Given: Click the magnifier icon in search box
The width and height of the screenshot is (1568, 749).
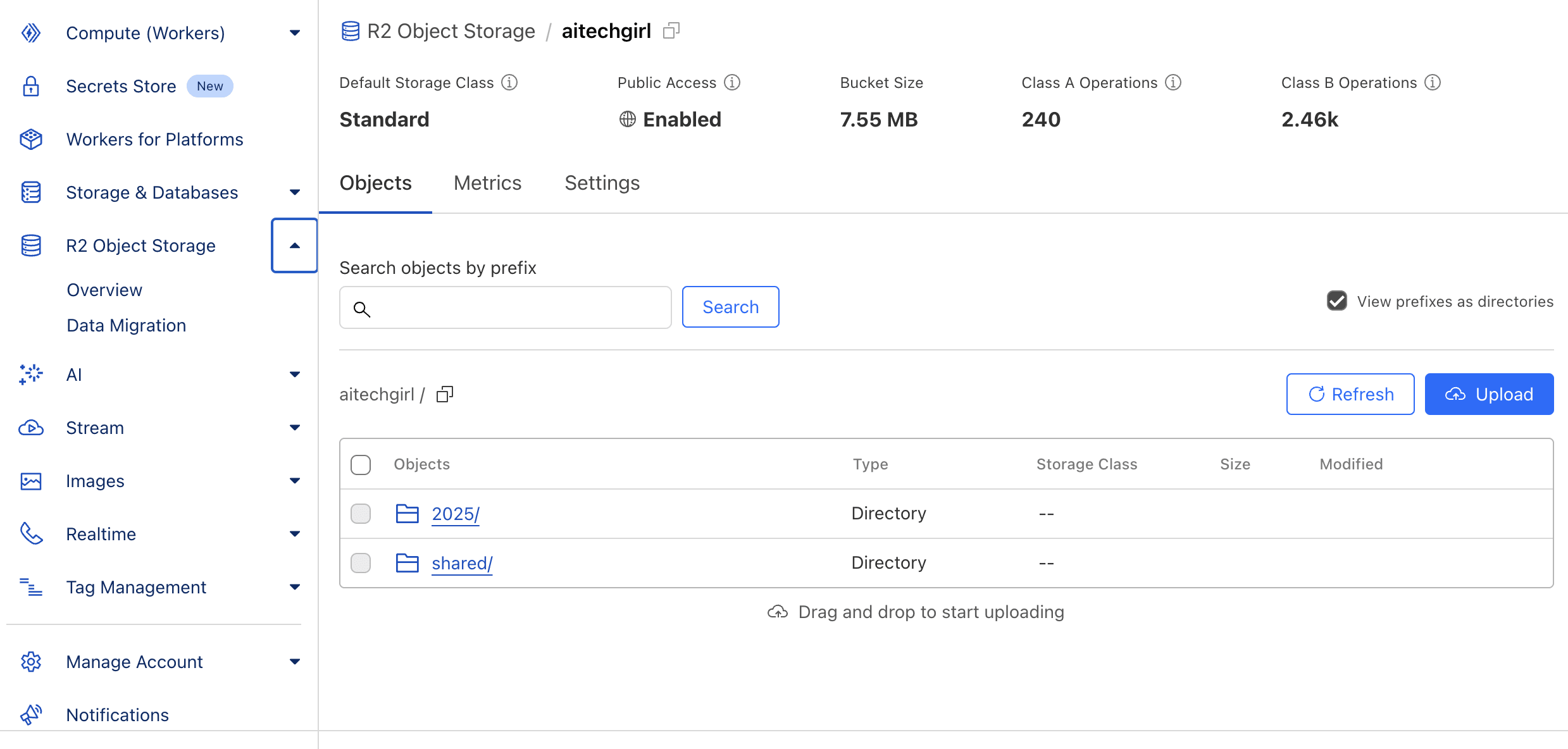Looking at the screenshot, I should point(362,309).
